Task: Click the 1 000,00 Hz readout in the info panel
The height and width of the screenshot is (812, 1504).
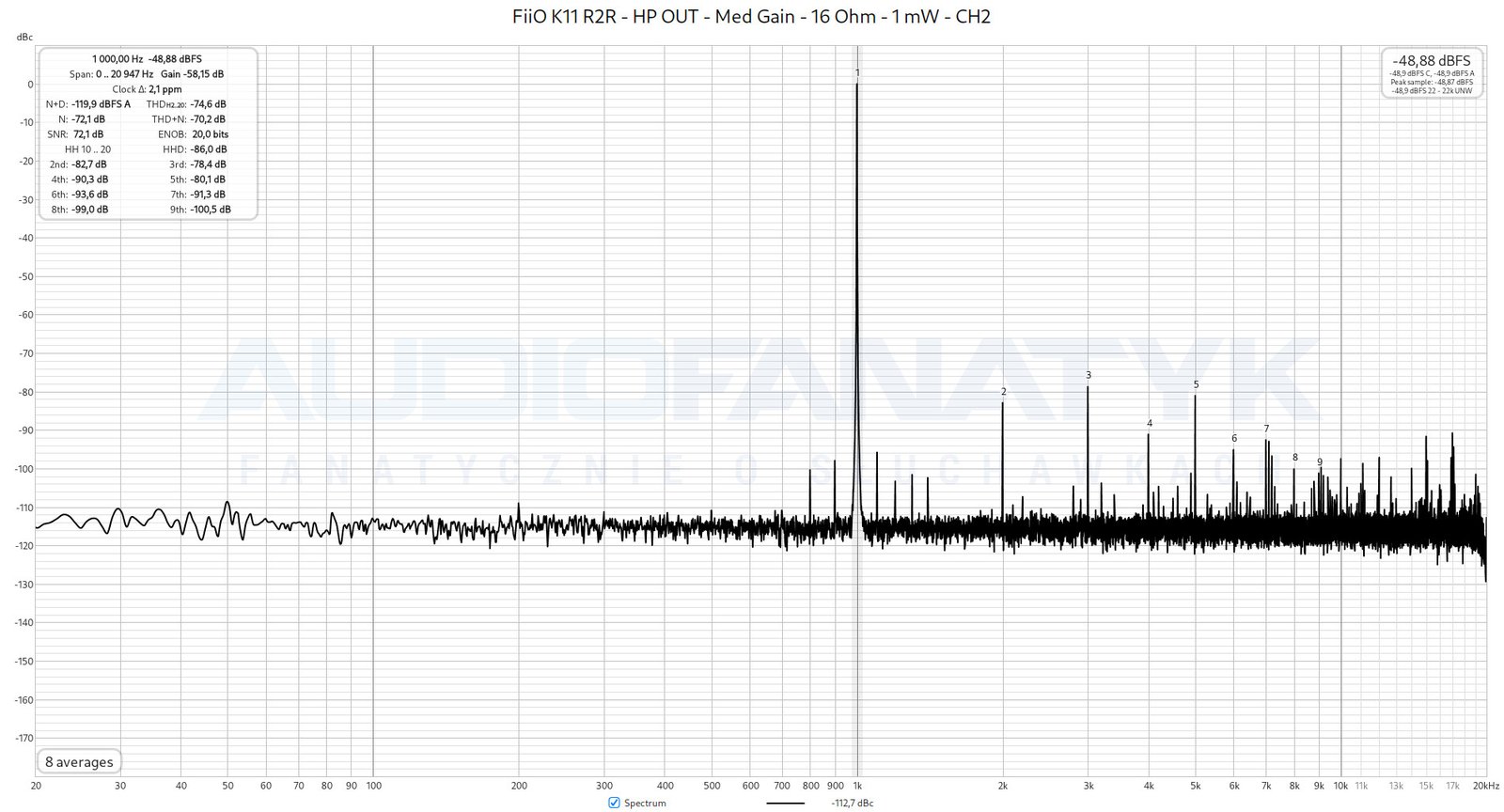Action: [x=117, y=58]
